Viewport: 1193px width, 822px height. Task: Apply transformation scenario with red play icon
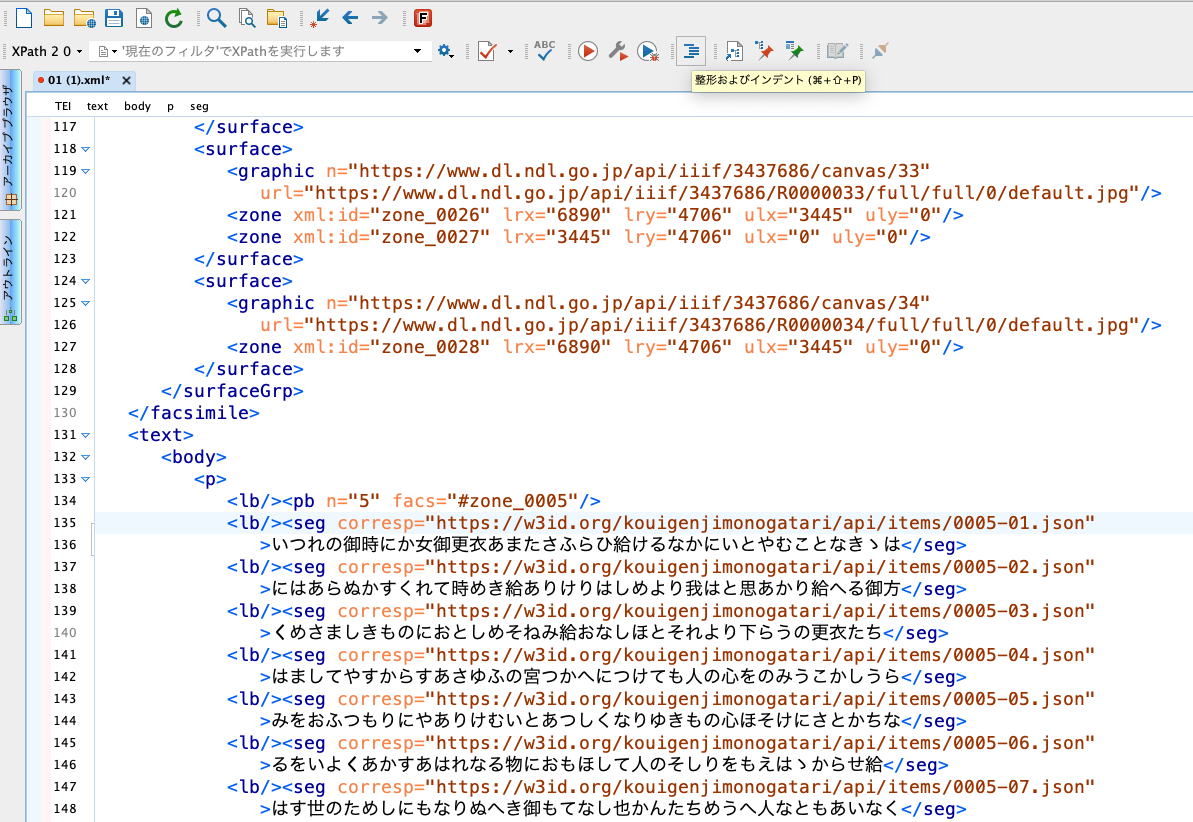pos(587,51)
